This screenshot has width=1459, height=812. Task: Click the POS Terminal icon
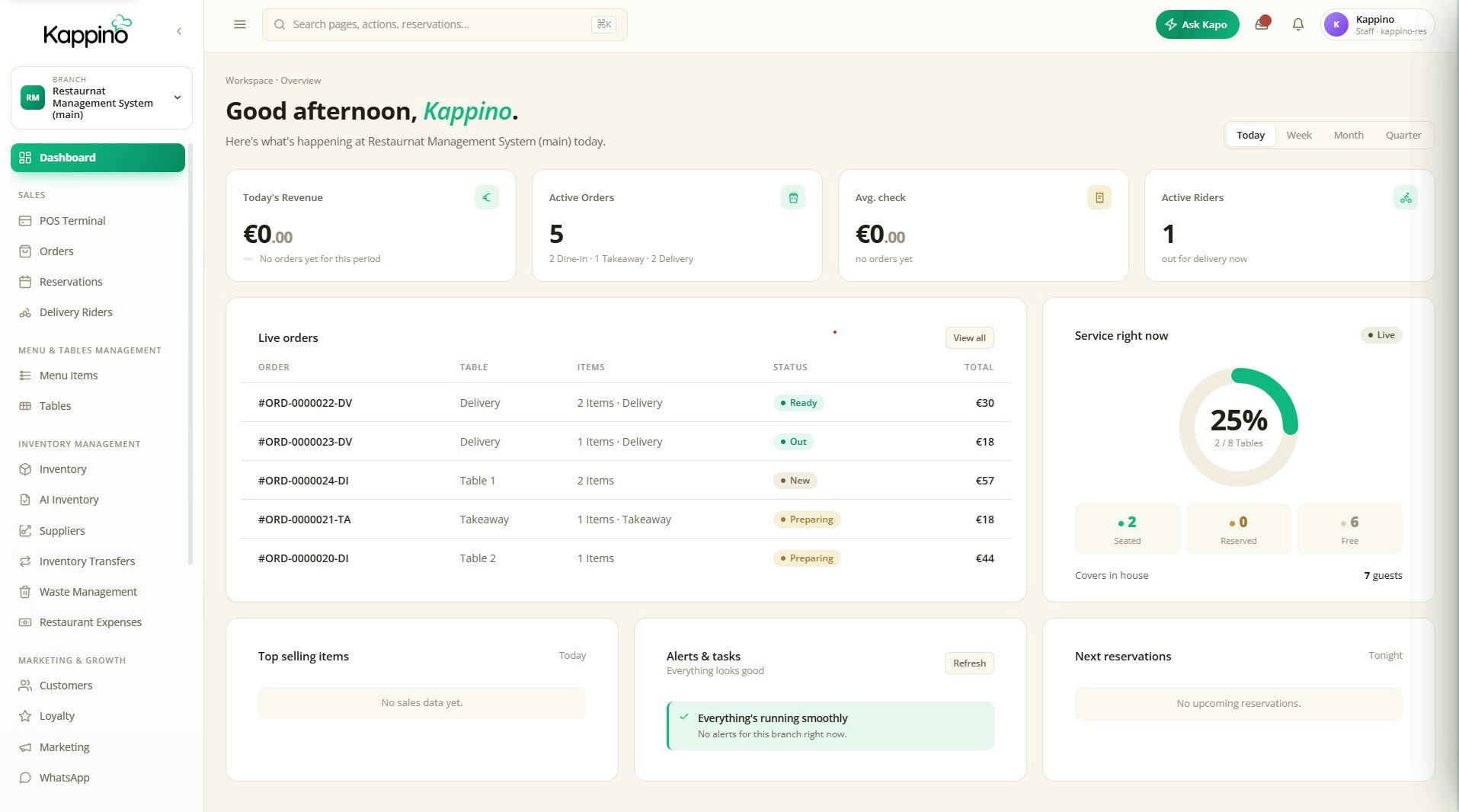coord(25,221)
